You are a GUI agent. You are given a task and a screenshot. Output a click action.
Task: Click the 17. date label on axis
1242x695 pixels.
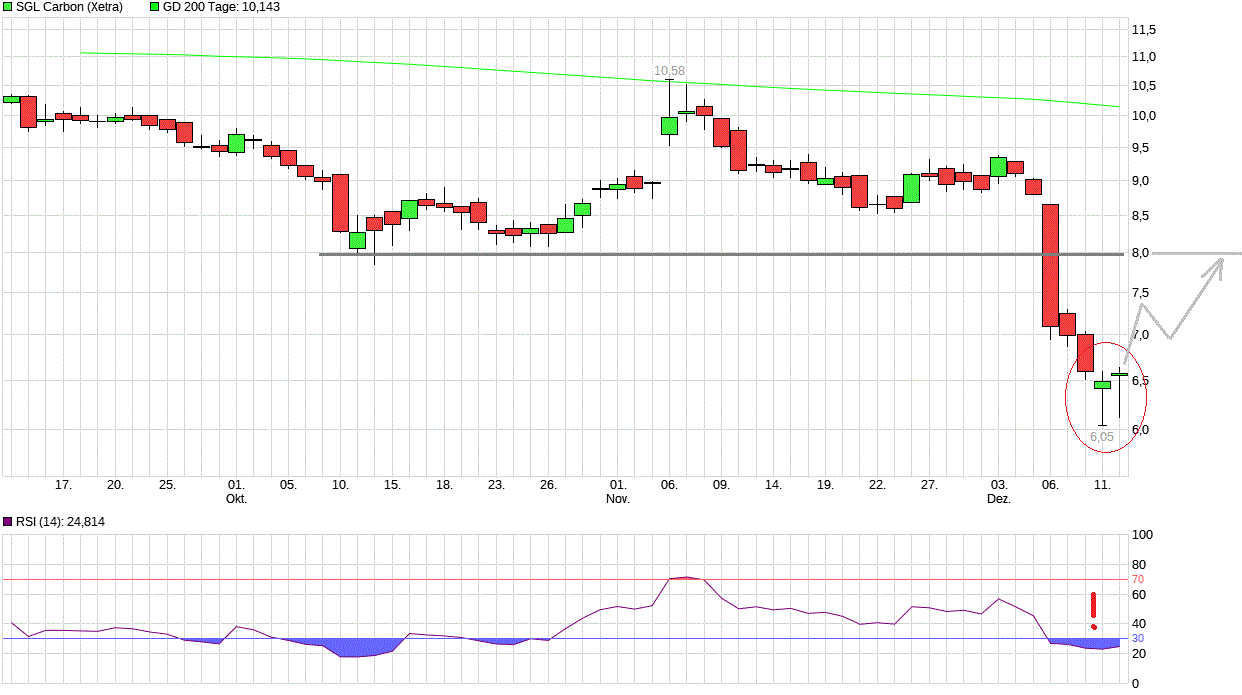pos(63,484)
